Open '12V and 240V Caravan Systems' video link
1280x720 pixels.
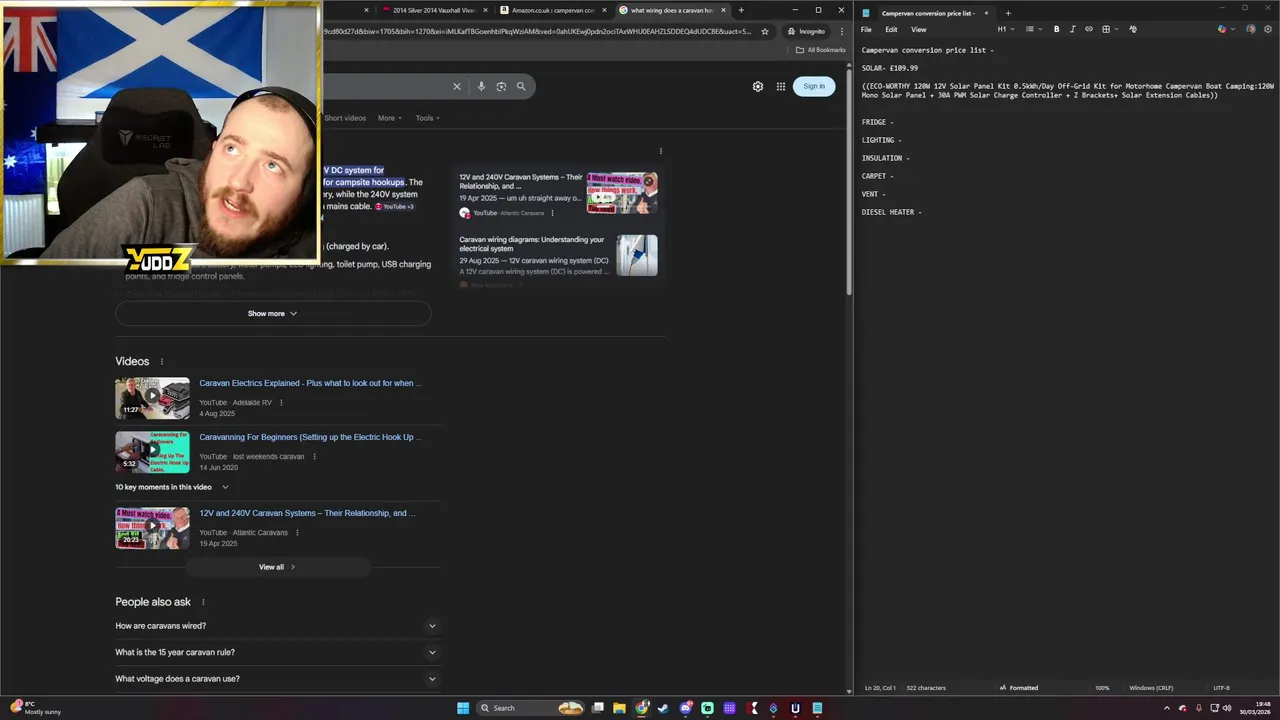[307, 513]
